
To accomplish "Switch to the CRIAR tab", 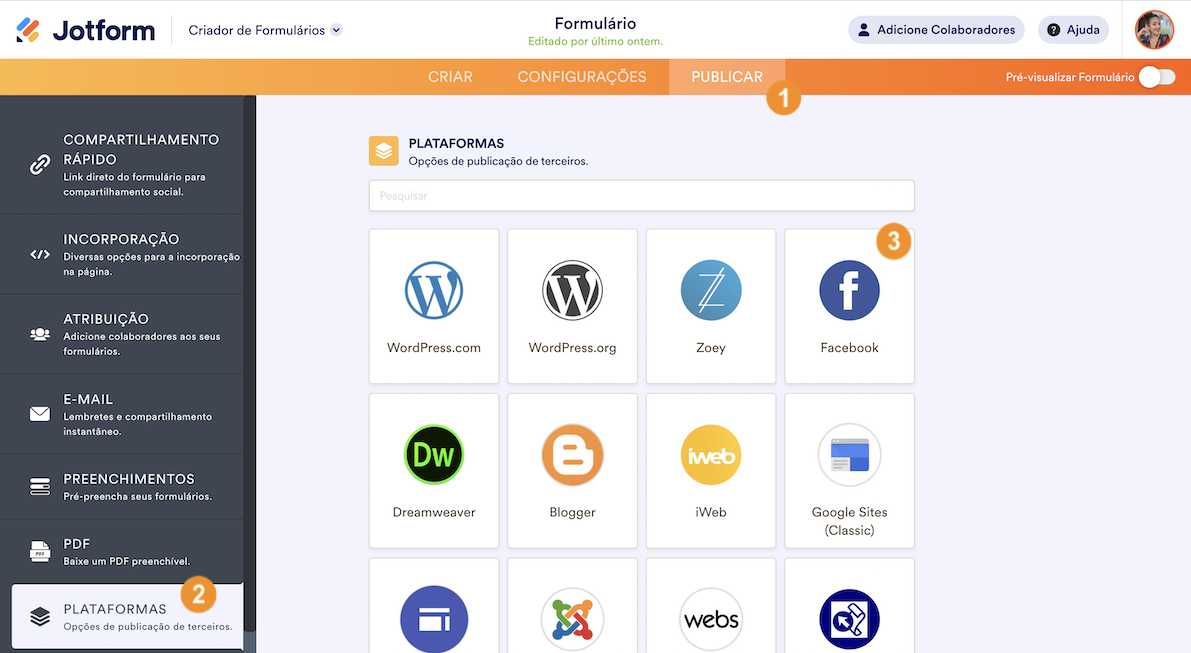I will [x=450, y=77].
